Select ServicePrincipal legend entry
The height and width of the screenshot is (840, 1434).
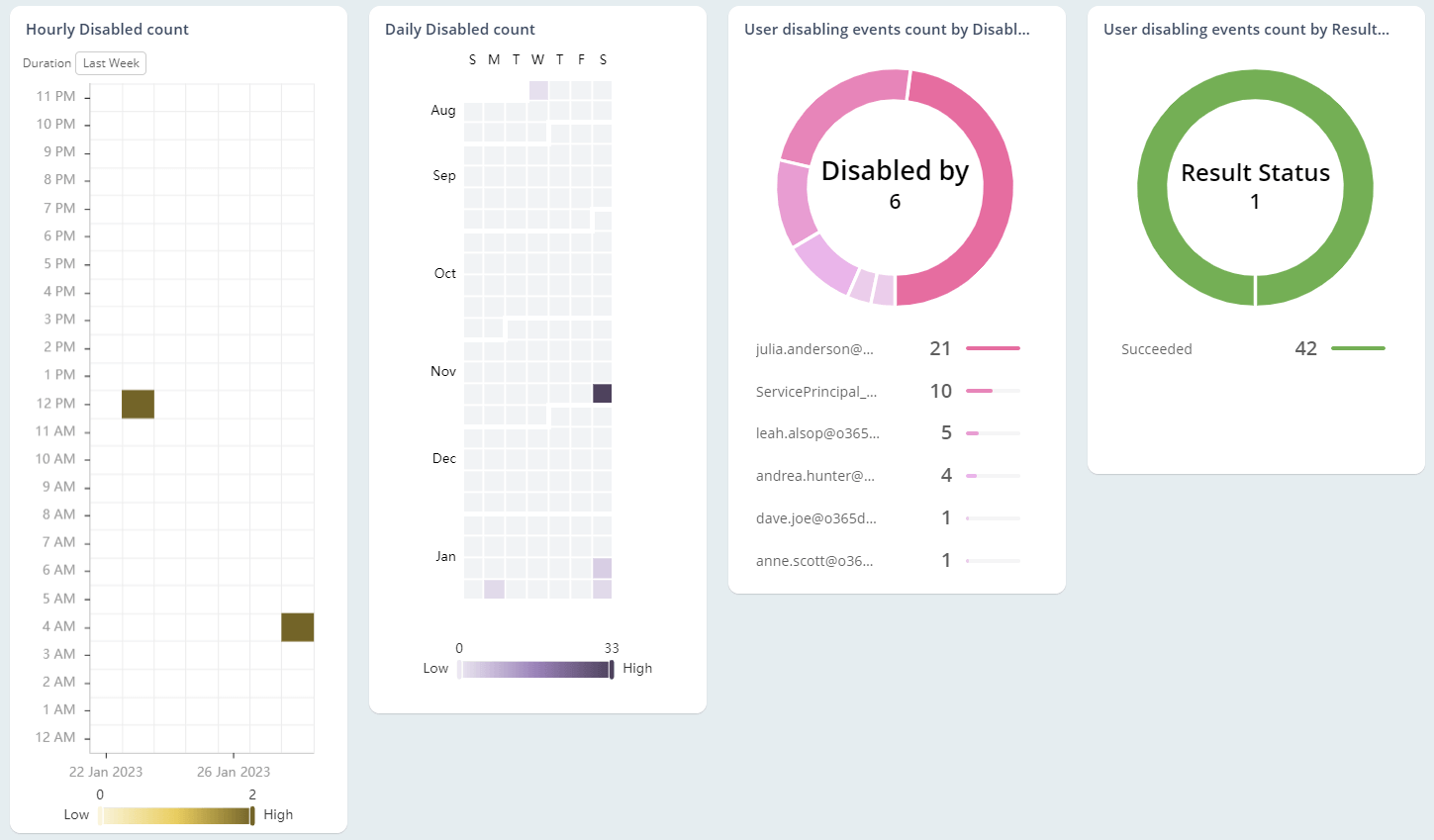click(x=815, y=392)
